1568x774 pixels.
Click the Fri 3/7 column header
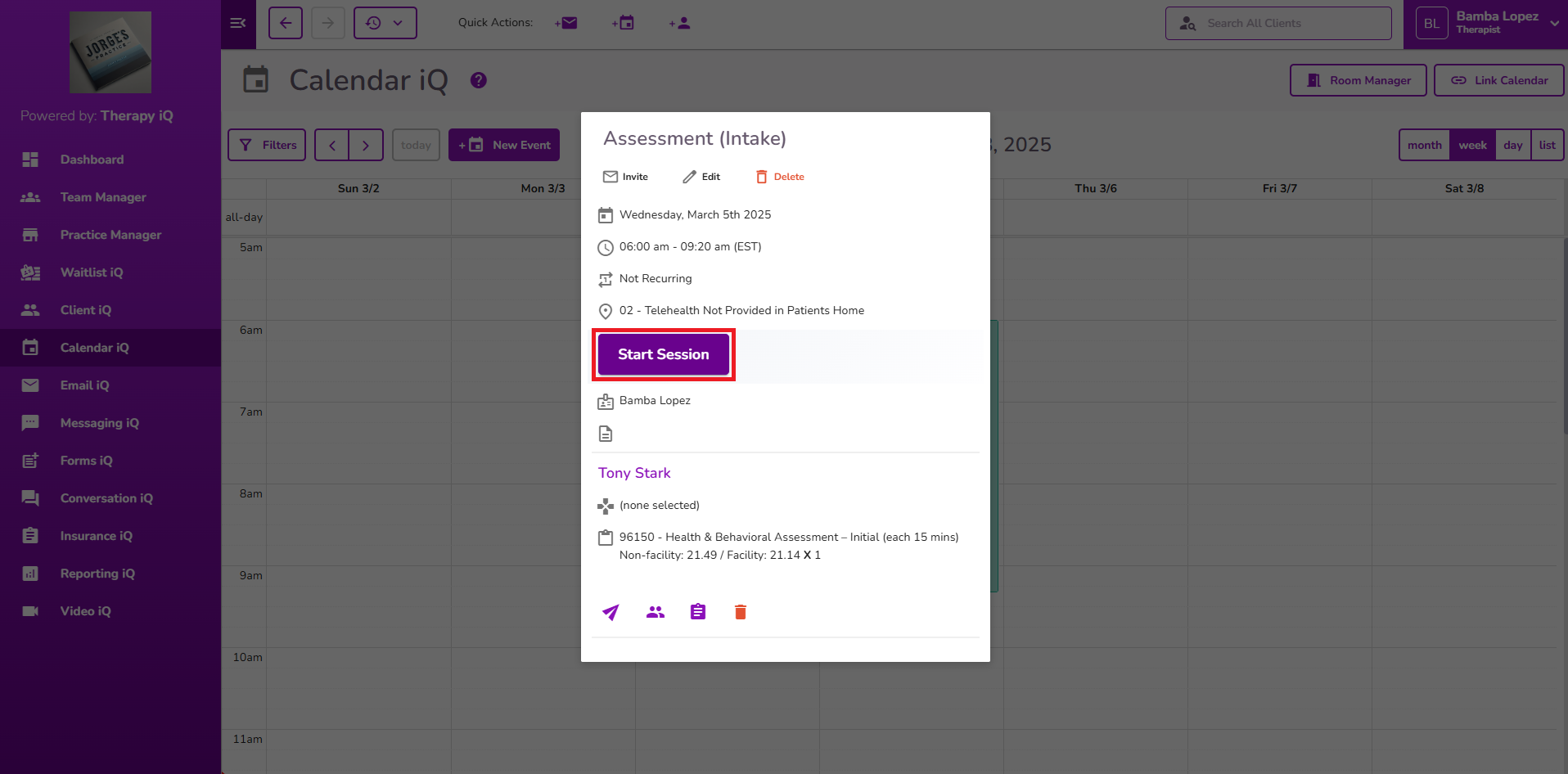click(1280, 188)
